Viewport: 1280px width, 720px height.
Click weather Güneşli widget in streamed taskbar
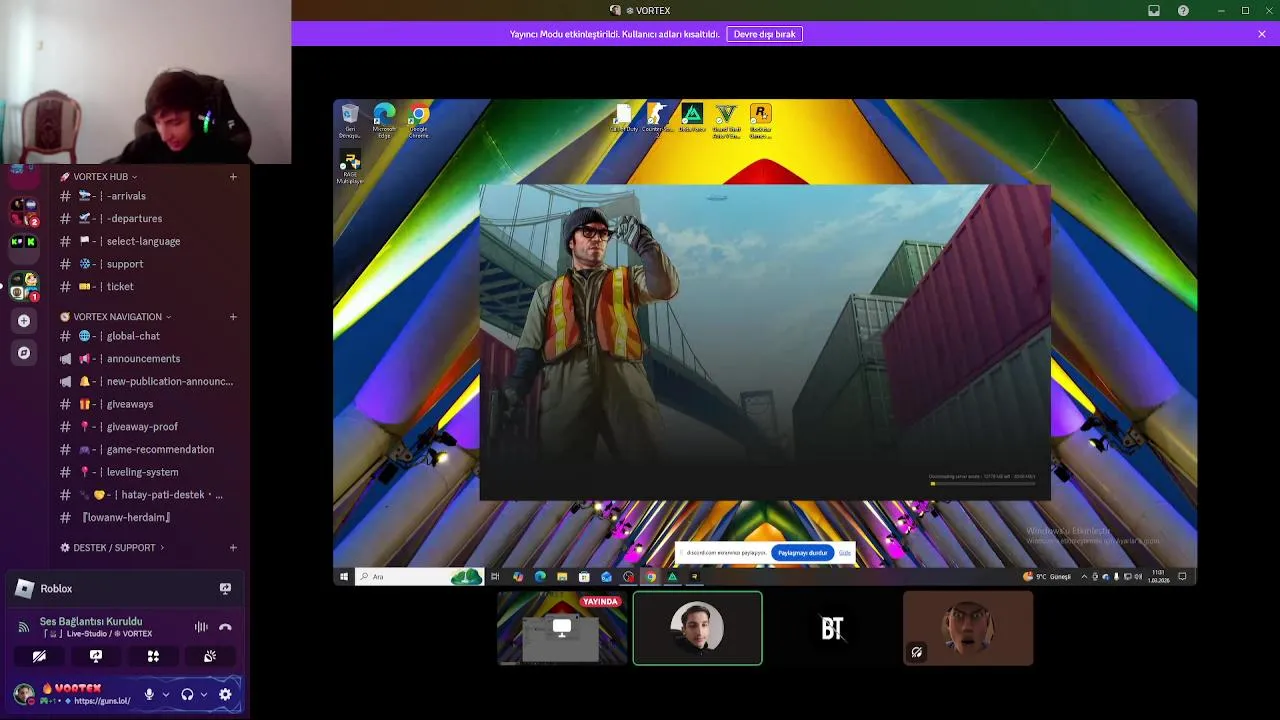(x=1047, y=576)
